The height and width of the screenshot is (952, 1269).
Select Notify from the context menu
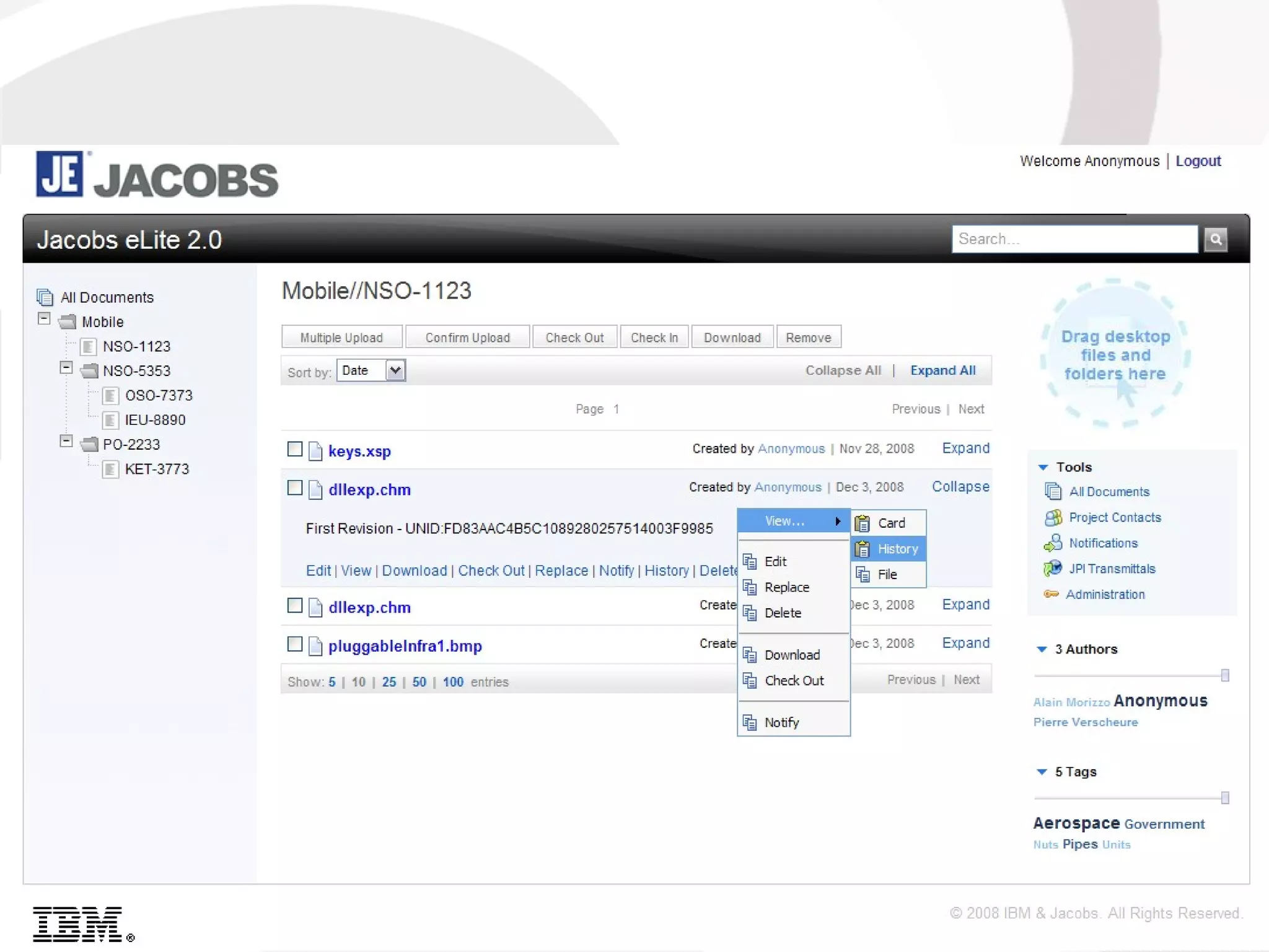click(793, 723)
